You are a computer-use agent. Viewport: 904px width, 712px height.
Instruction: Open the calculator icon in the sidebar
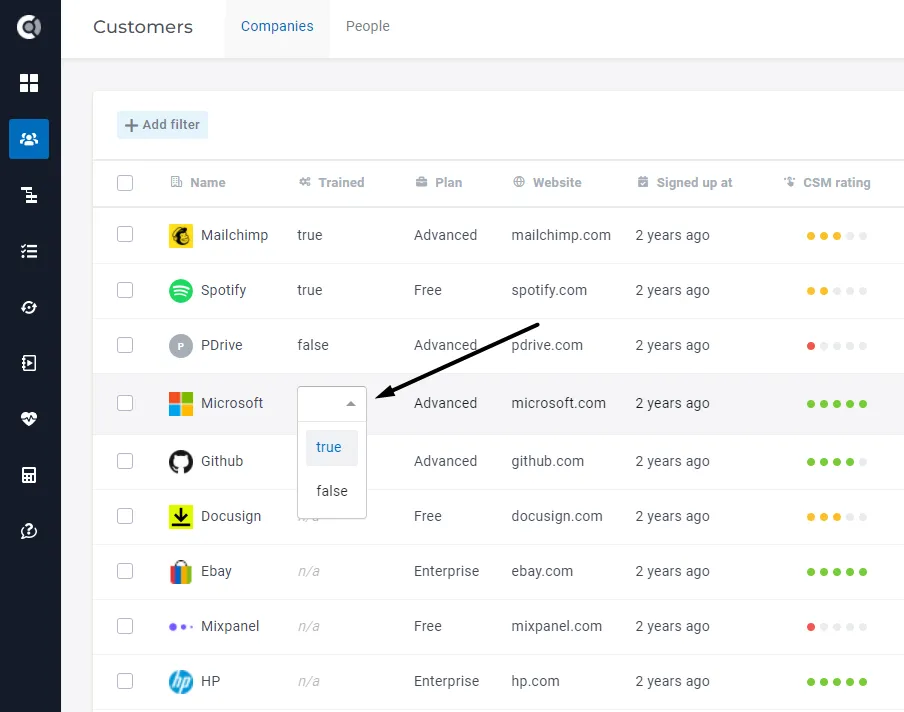pos(29,475)
